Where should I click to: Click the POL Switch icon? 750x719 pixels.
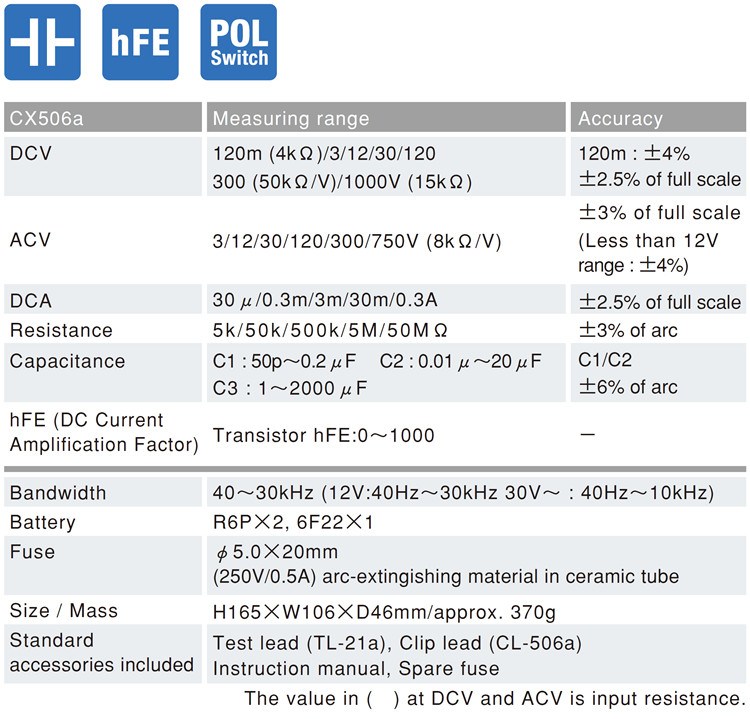click(239, 42)
